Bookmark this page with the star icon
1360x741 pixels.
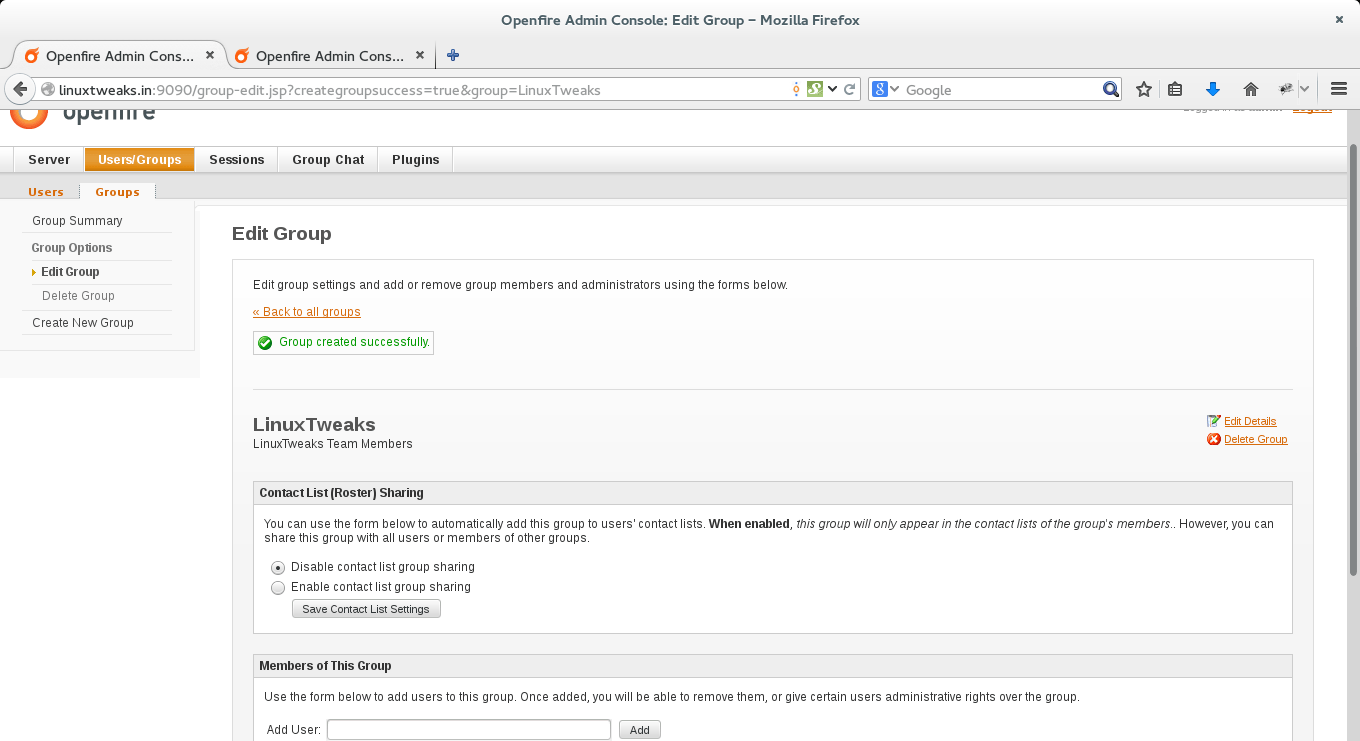click(1144, 90)
